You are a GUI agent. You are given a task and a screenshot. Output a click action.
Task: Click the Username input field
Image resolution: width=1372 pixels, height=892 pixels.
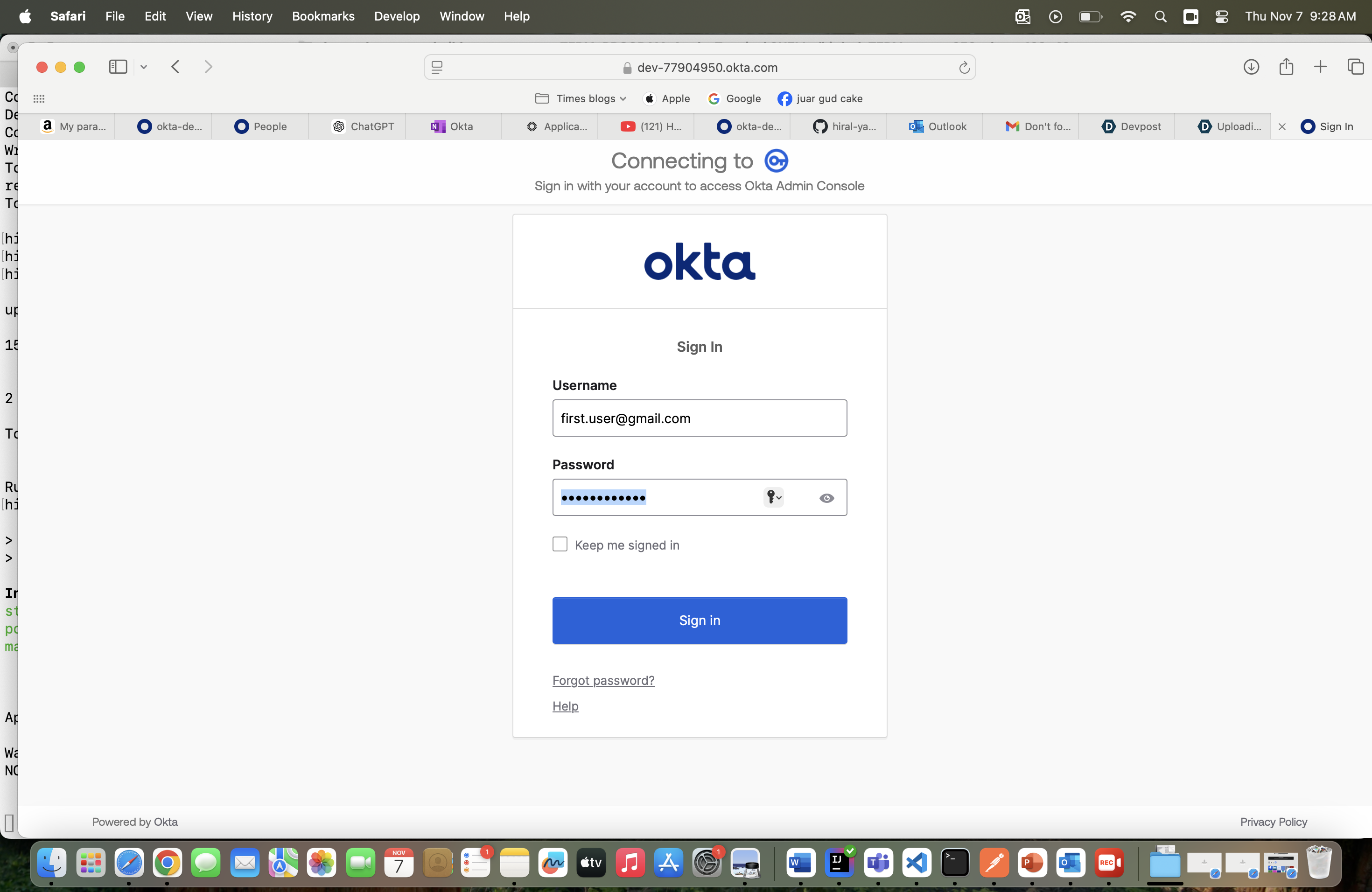[699, 418]
